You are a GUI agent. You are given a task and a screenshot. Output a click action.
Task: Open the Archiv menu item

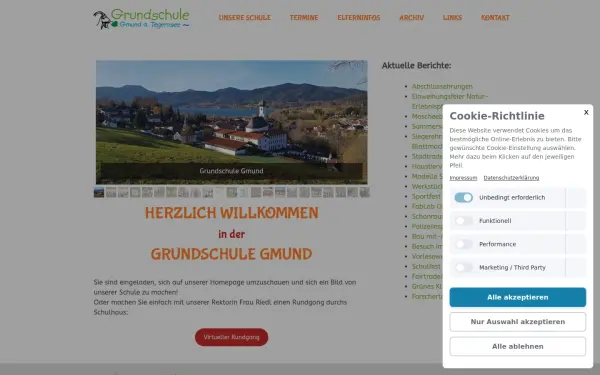(x=412, y=18)
